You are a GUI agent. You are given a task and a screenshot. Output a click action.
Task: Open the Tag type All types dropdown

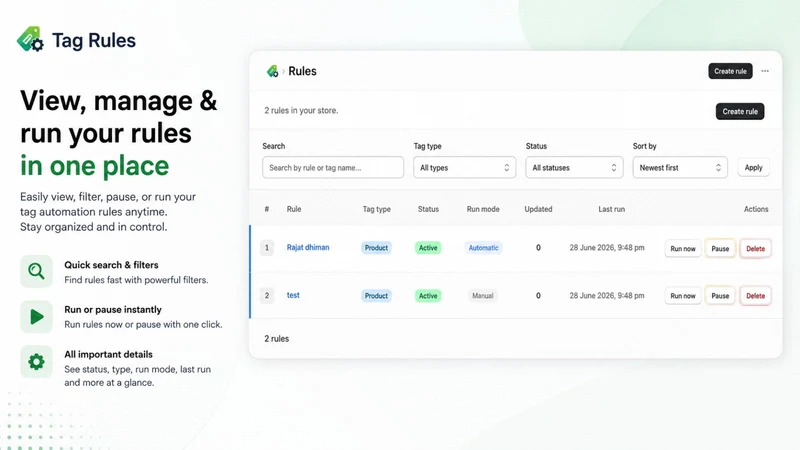click(464, 167)
